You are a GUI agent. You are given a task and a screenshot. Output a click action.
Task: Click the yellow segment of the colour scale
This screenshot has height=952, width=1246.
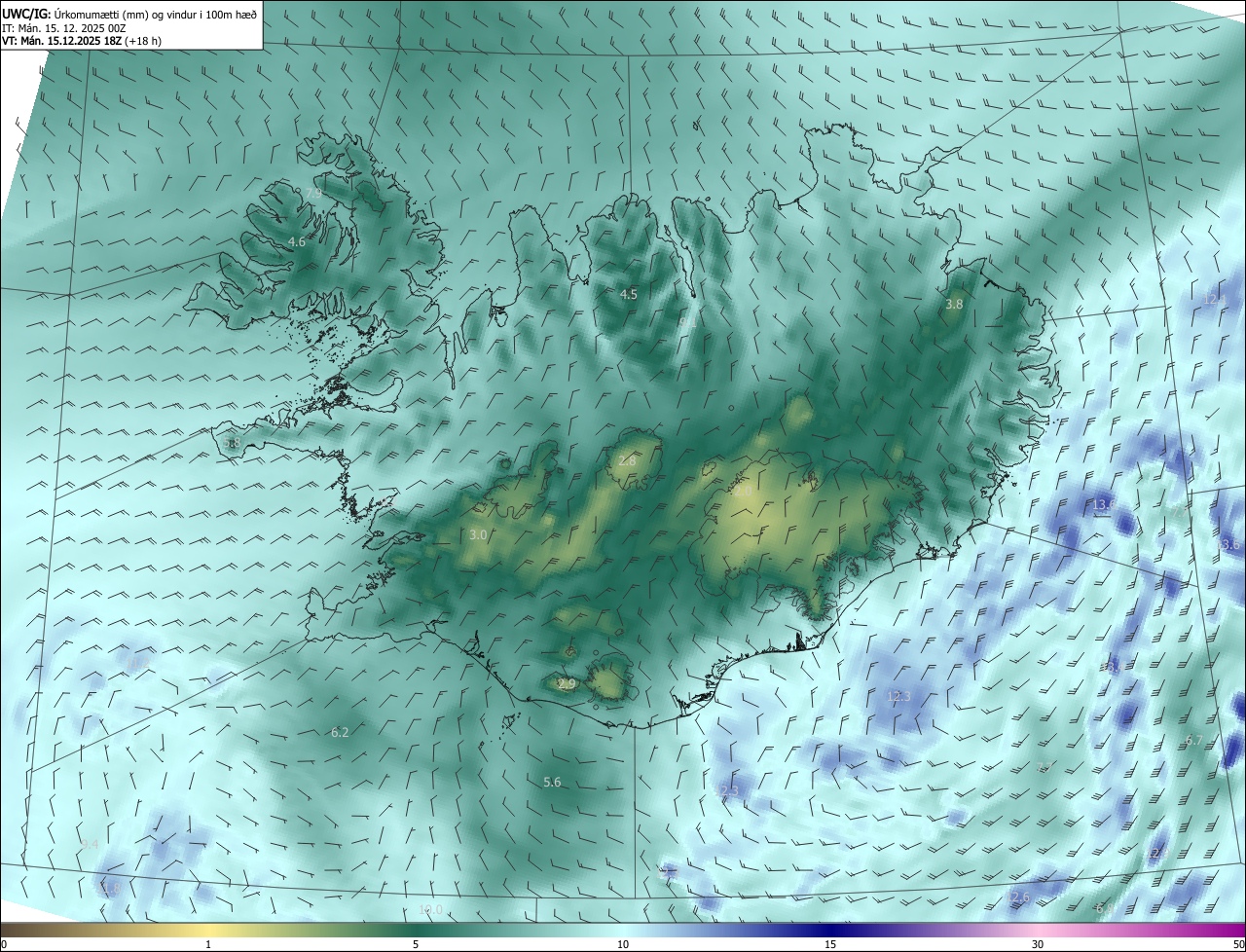point(208,930)
